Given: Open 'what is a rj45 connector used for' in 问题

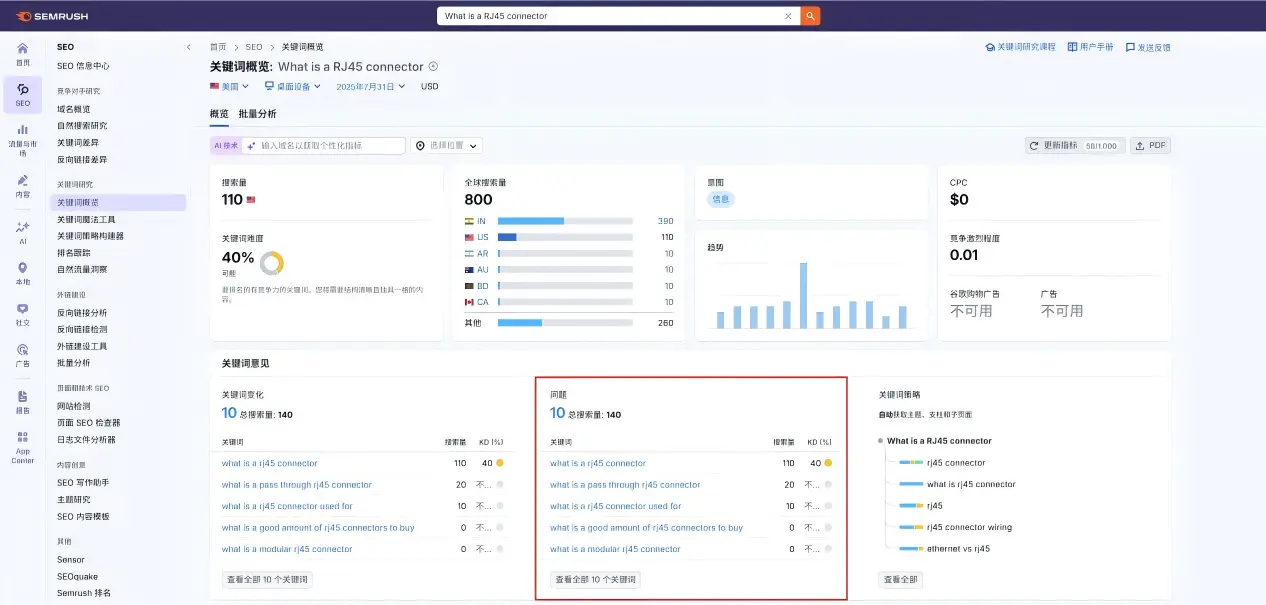Looking at the screenshot, I should pyautogui.click(x=615, y=506).
